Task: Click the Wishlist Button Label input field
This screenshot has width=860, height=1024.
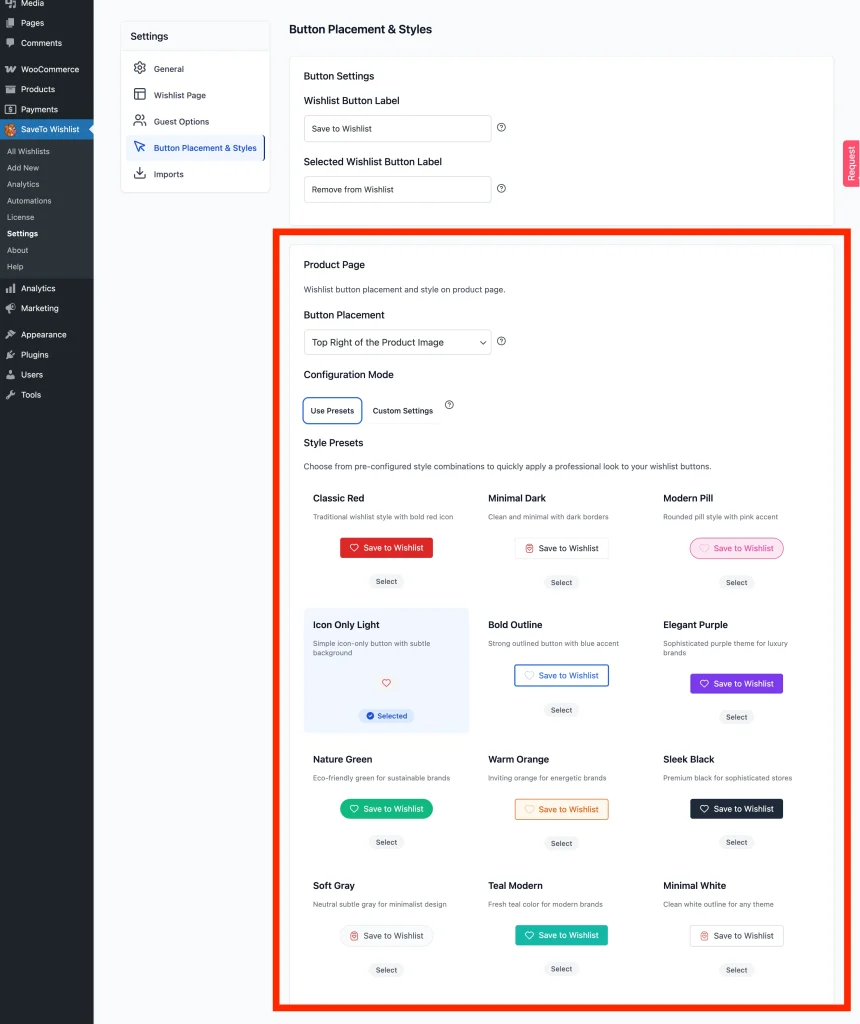Action: point(397,129)
